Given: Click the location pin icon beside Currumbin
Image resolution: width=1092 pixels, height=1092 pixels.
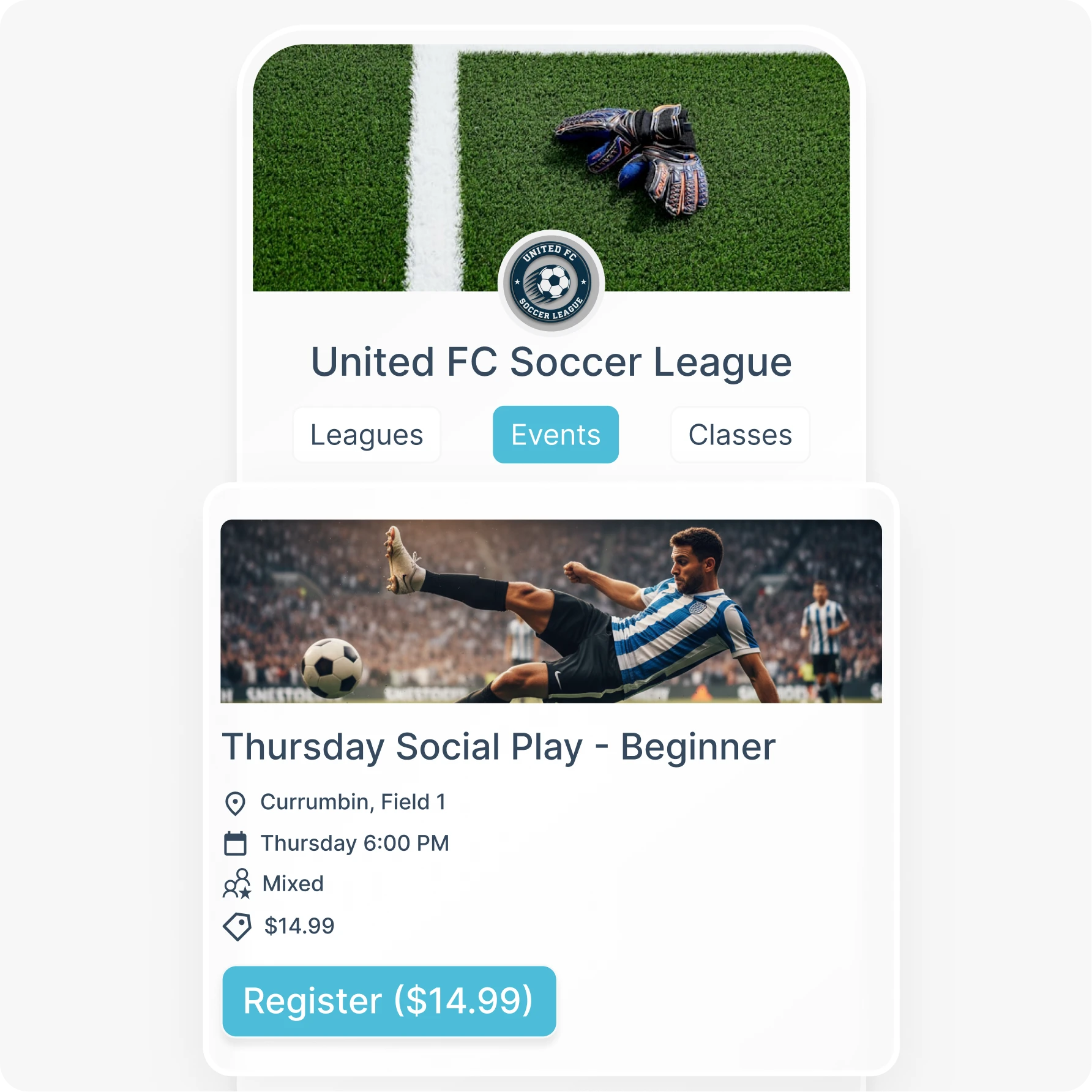Looking at the screenshot, I should pos(235,803).
